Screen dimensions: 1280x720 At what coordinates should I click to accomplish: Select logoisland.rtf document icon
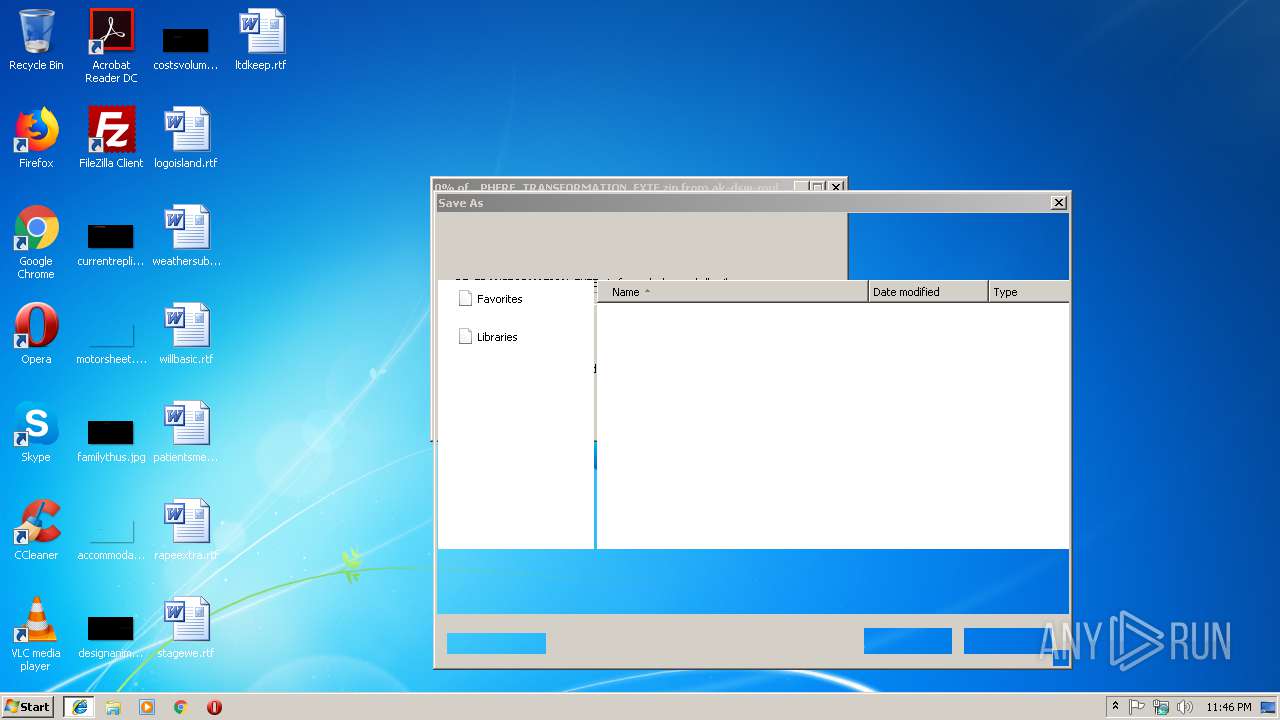[x=186, y=138]
